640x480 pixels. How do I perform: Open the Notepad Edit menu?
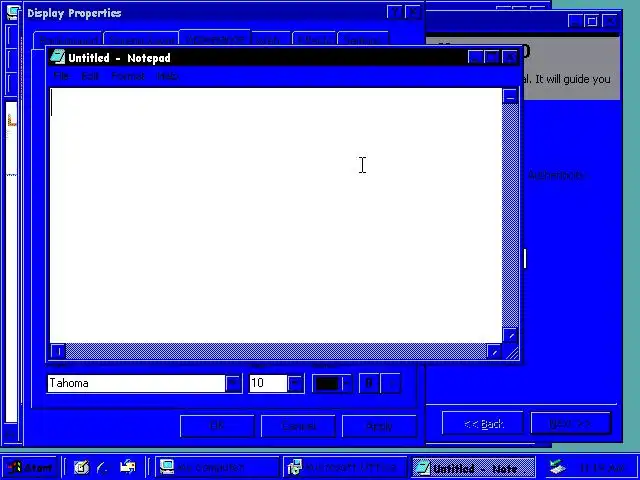tap(90, 76)
